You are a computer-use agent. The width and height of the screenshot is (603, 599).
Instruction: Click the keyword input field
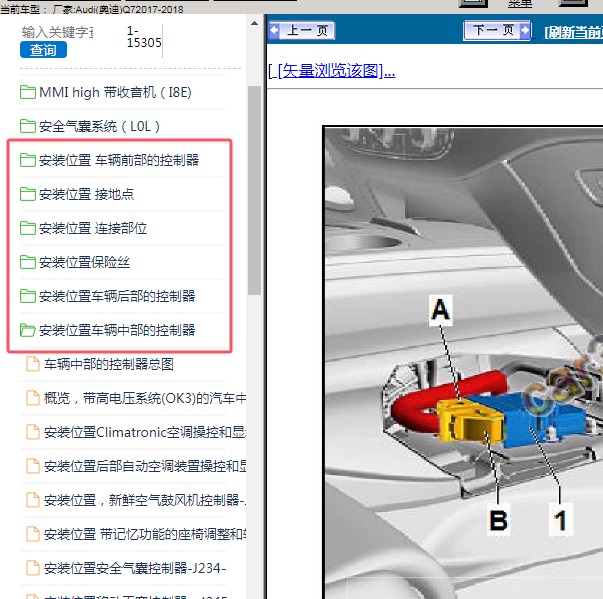point(58,32)
